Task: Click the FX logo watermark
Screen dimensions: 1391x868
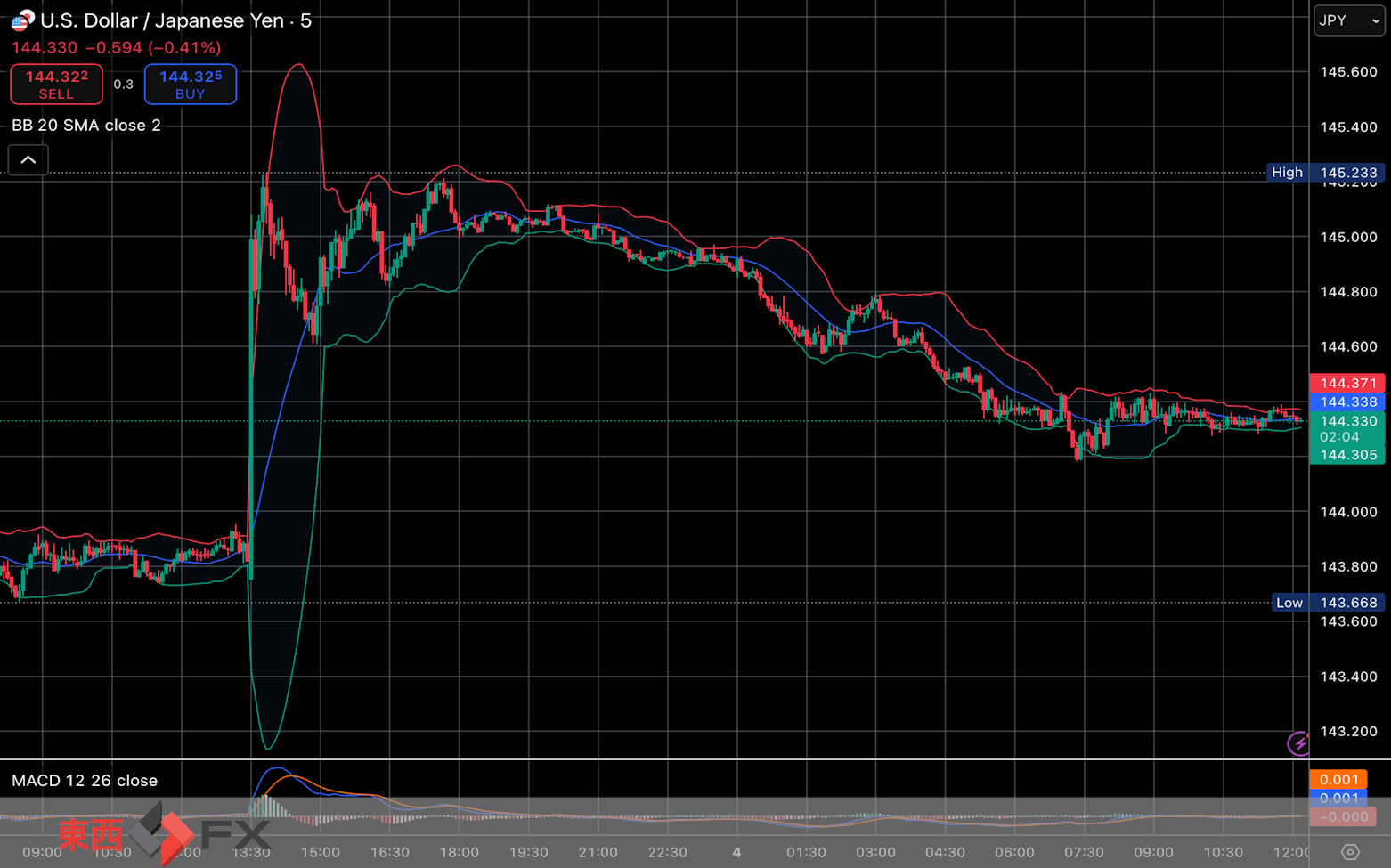Action: click(x=236, y=835)
